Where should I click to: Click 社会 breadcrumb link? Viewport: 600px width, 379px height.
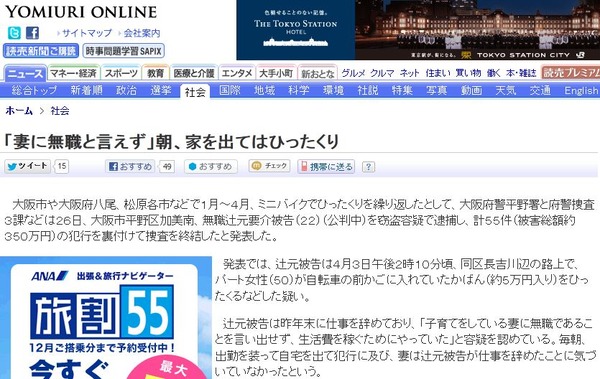(60, 111)
